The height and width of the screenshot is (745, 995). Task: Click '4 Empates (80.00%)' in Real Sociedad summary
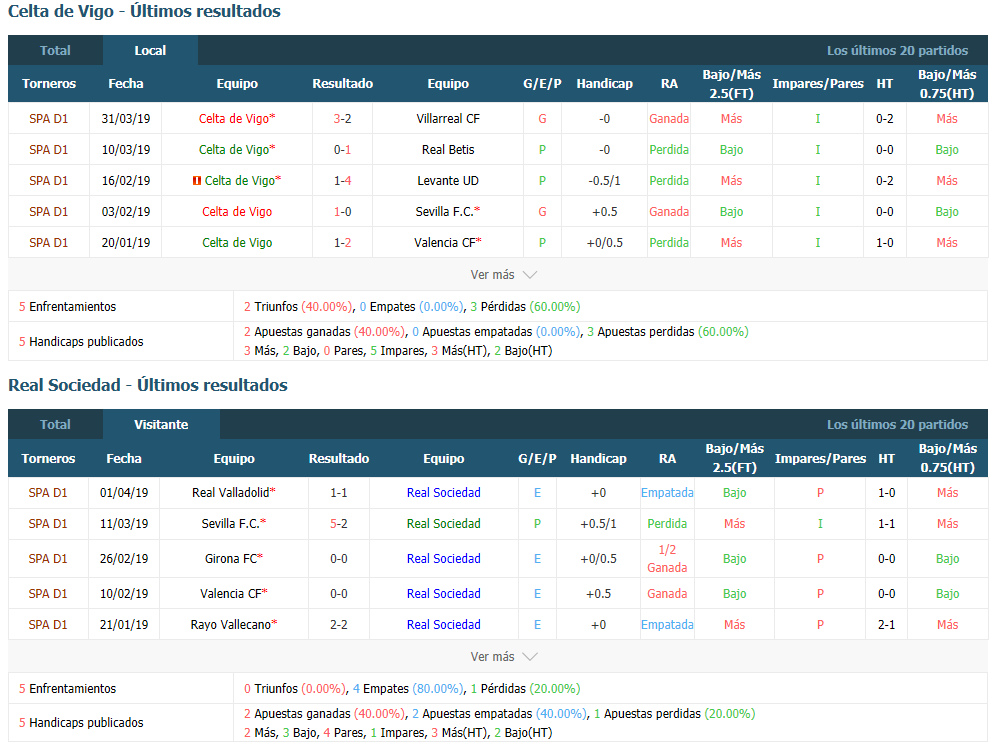click(408, 689)
